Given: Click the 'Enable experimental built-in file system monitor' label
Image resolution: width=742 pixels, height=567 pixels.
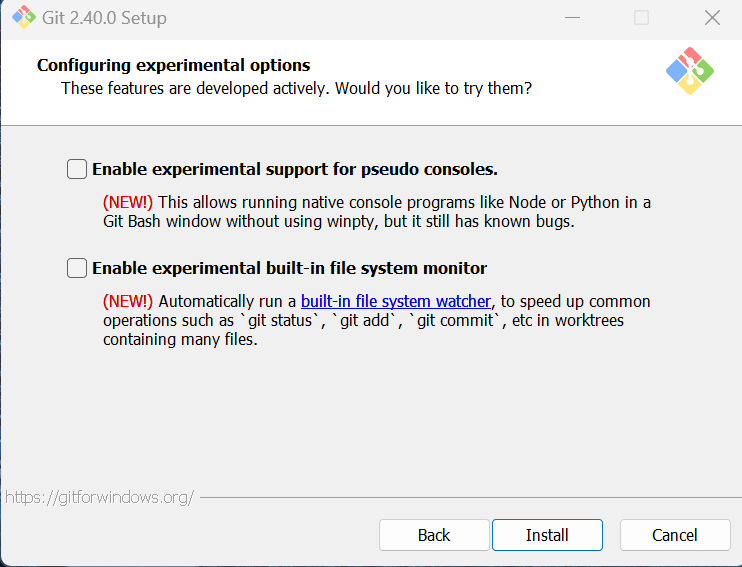Looking at the screenshot, I should (289, 268).
